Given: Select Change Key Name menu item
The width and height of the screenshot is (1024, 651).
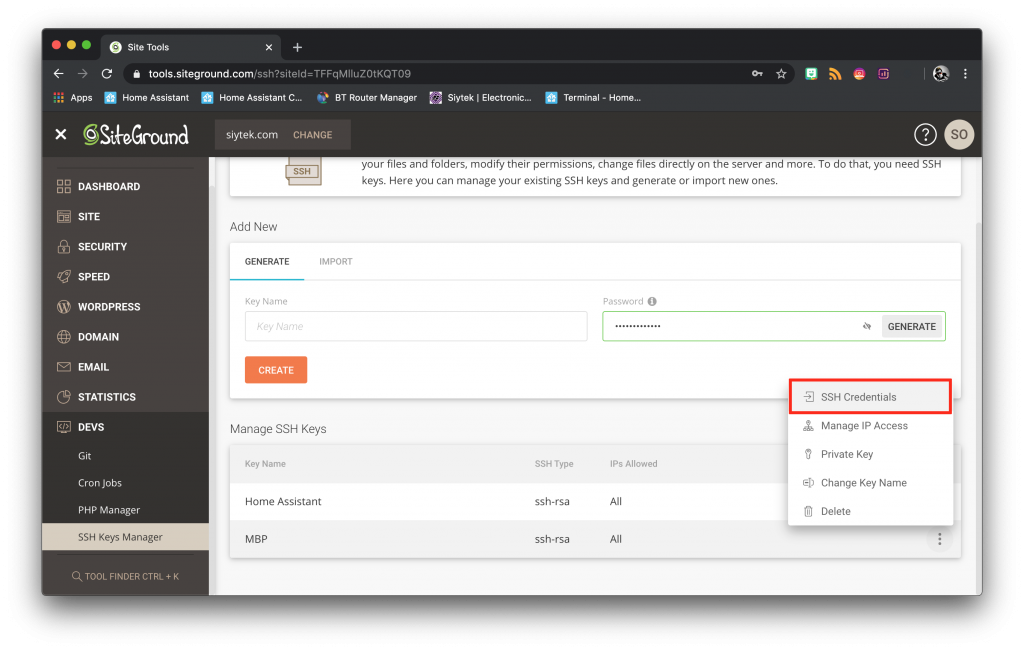Looking at the screenshot, I should pyautogui.click(x=870, y=483).
